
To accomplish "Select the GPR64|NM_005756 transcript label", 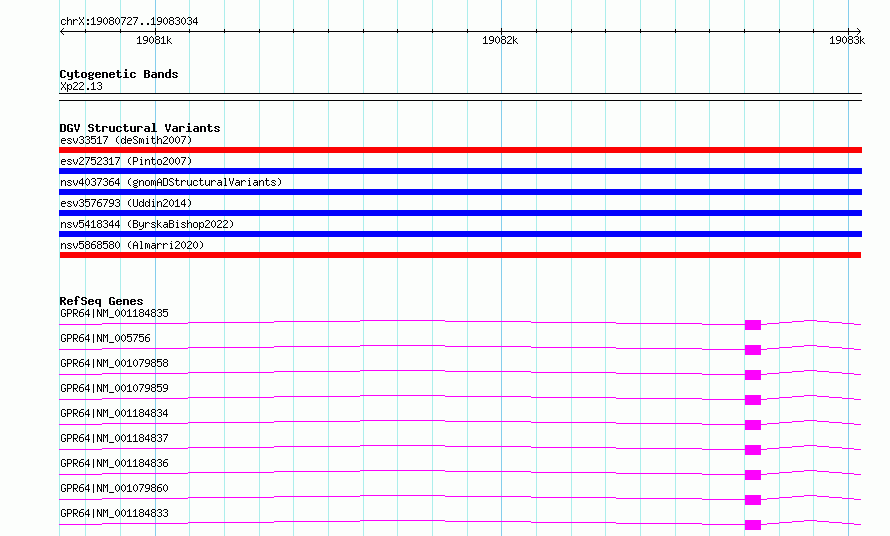I will pos(106,338).
